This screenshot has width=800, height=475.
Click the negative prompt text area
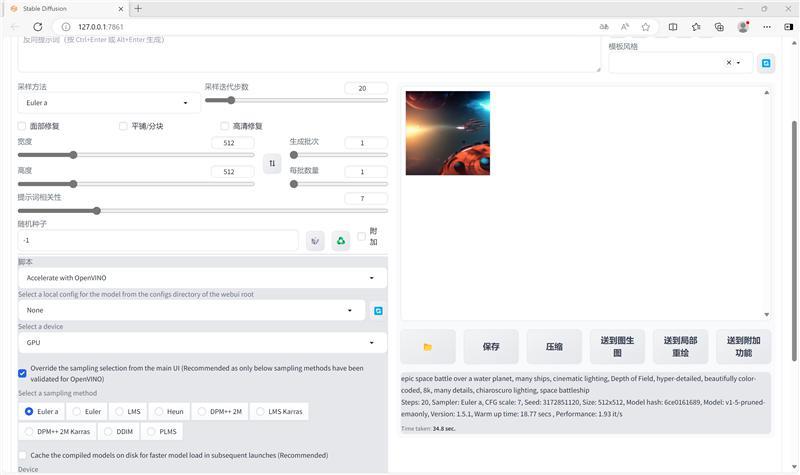[x=309, y=54]
